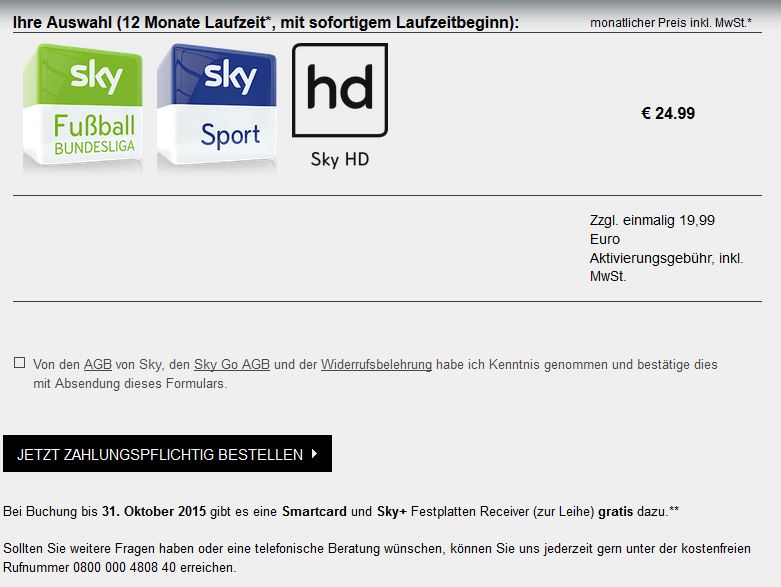Viewport: 781px width, 587px height.
Task: Click the green Sky Fußball Bundesliga package icon
Action: point(83,107)
